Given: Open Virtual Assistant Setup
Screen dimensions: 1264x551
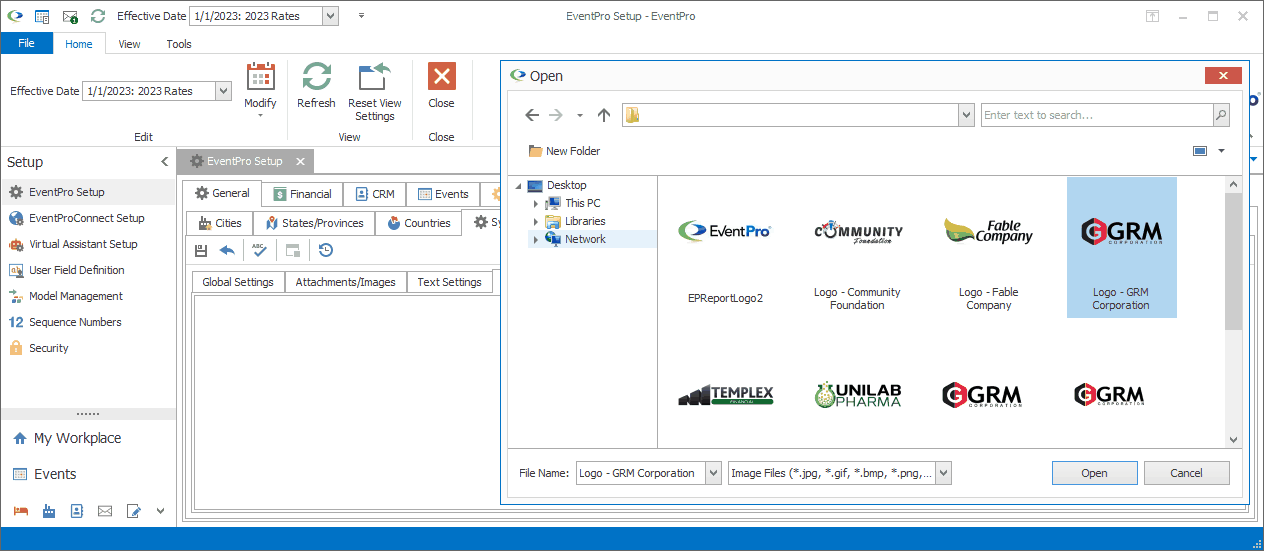Looking at the screenshot, I should click(x=88, y=244).
